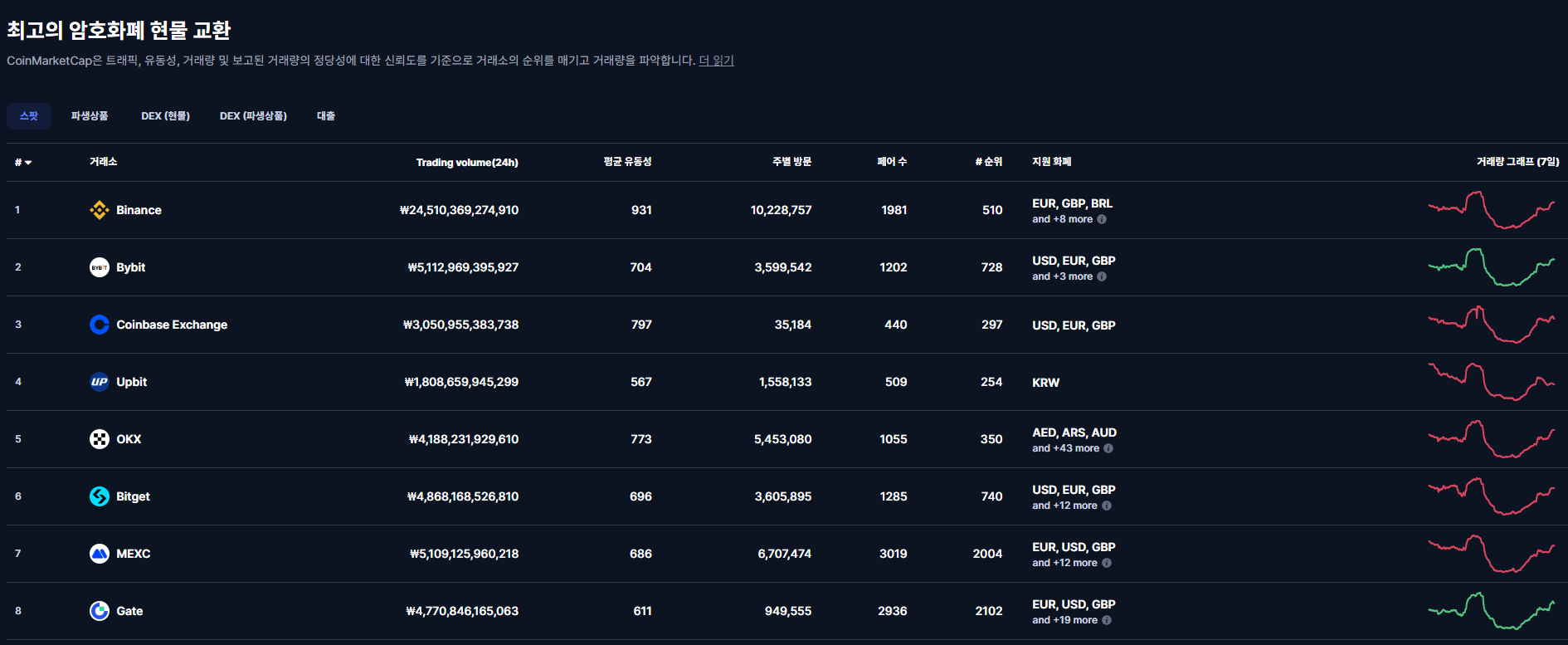
Task: Open Bitget's 7-day volume graph
Action: pos(1492,496)
